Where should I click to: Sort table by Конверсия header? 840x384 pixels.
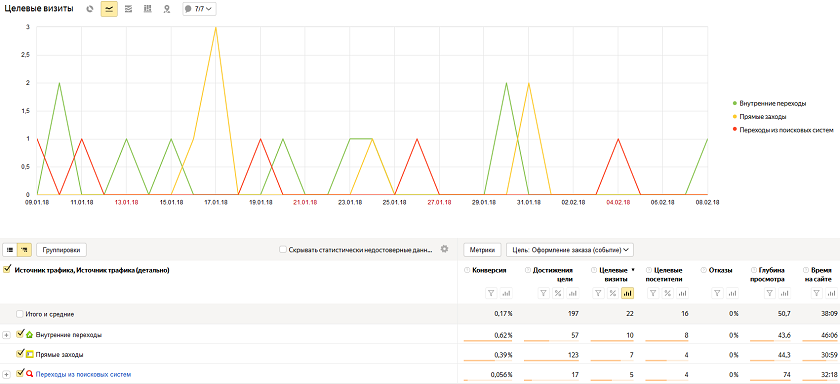490,270
